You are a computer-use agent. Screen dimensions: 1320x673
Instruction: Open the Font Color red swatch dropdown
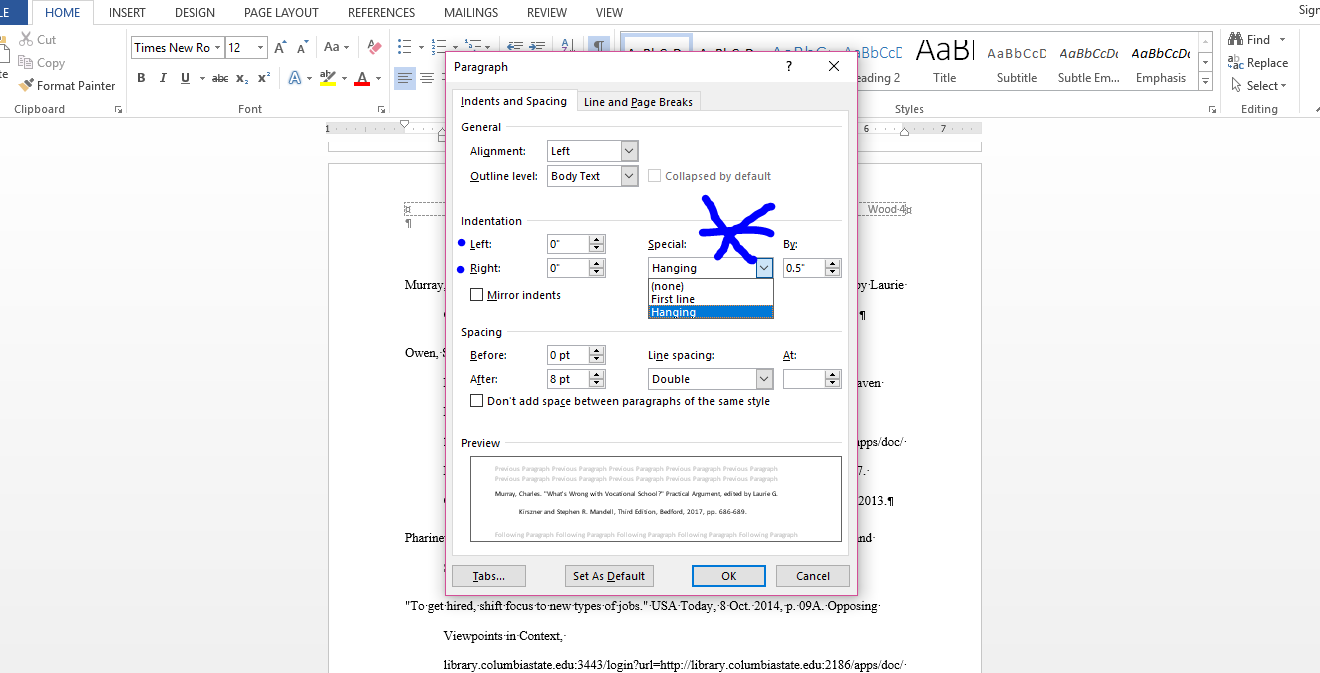click(x=376, y=77)
